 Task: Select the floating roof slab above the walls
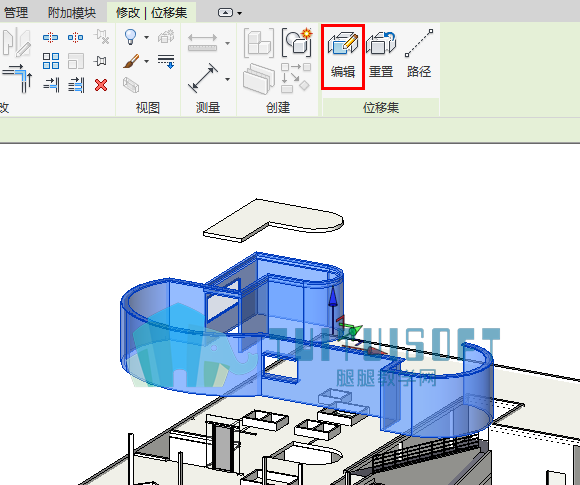coord(274,220)
